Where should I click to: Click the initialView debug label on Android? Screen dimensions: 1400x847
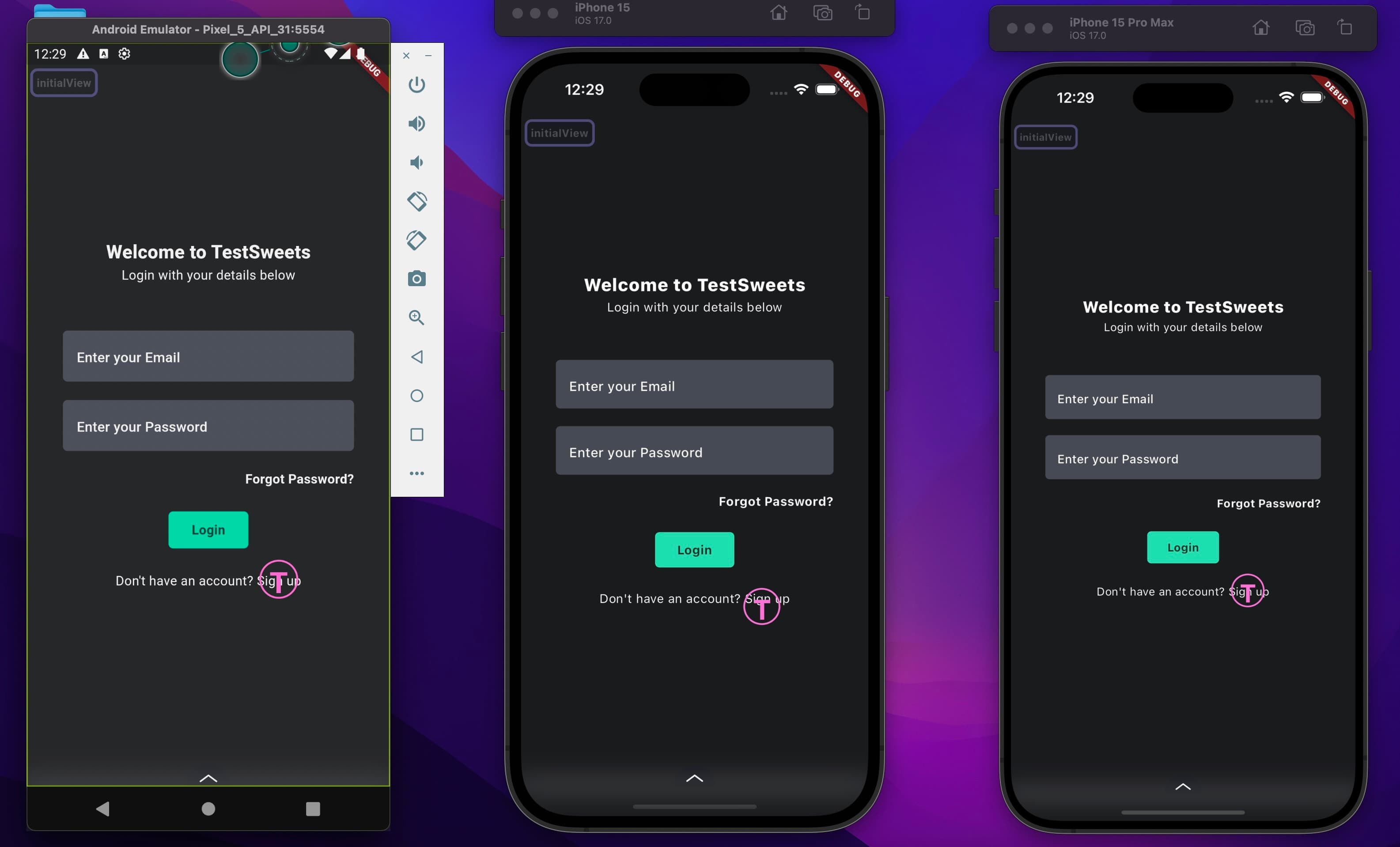click(64, 82)
